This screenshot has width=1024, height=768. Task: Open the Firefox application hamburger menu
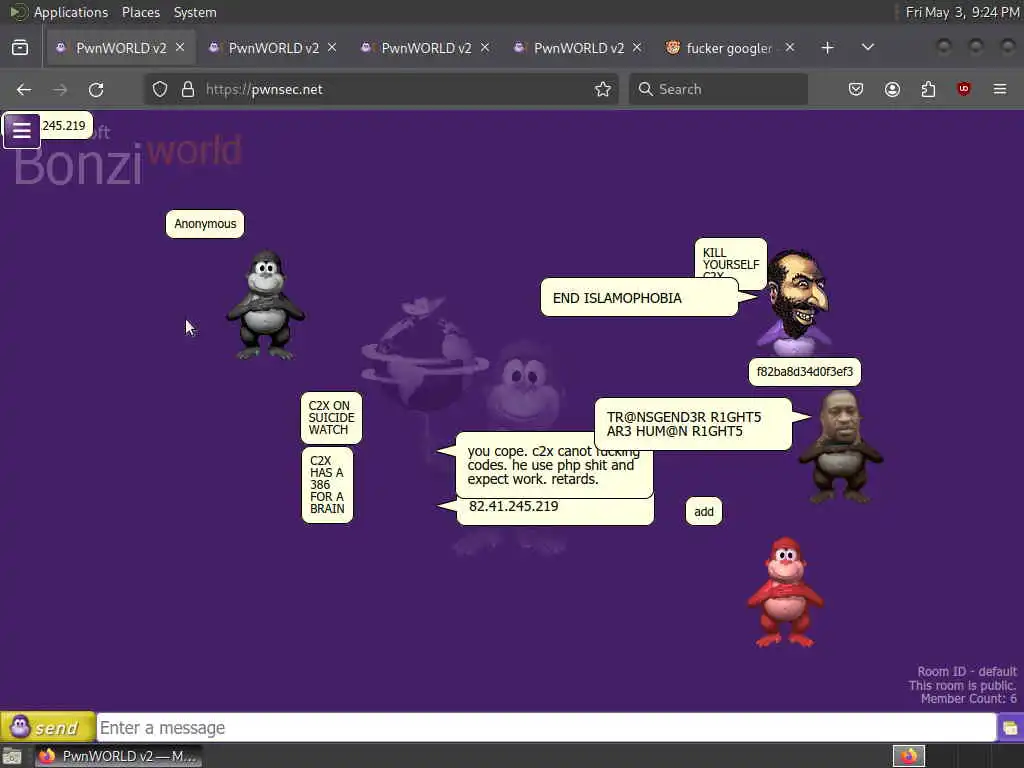coord(1000,89)
